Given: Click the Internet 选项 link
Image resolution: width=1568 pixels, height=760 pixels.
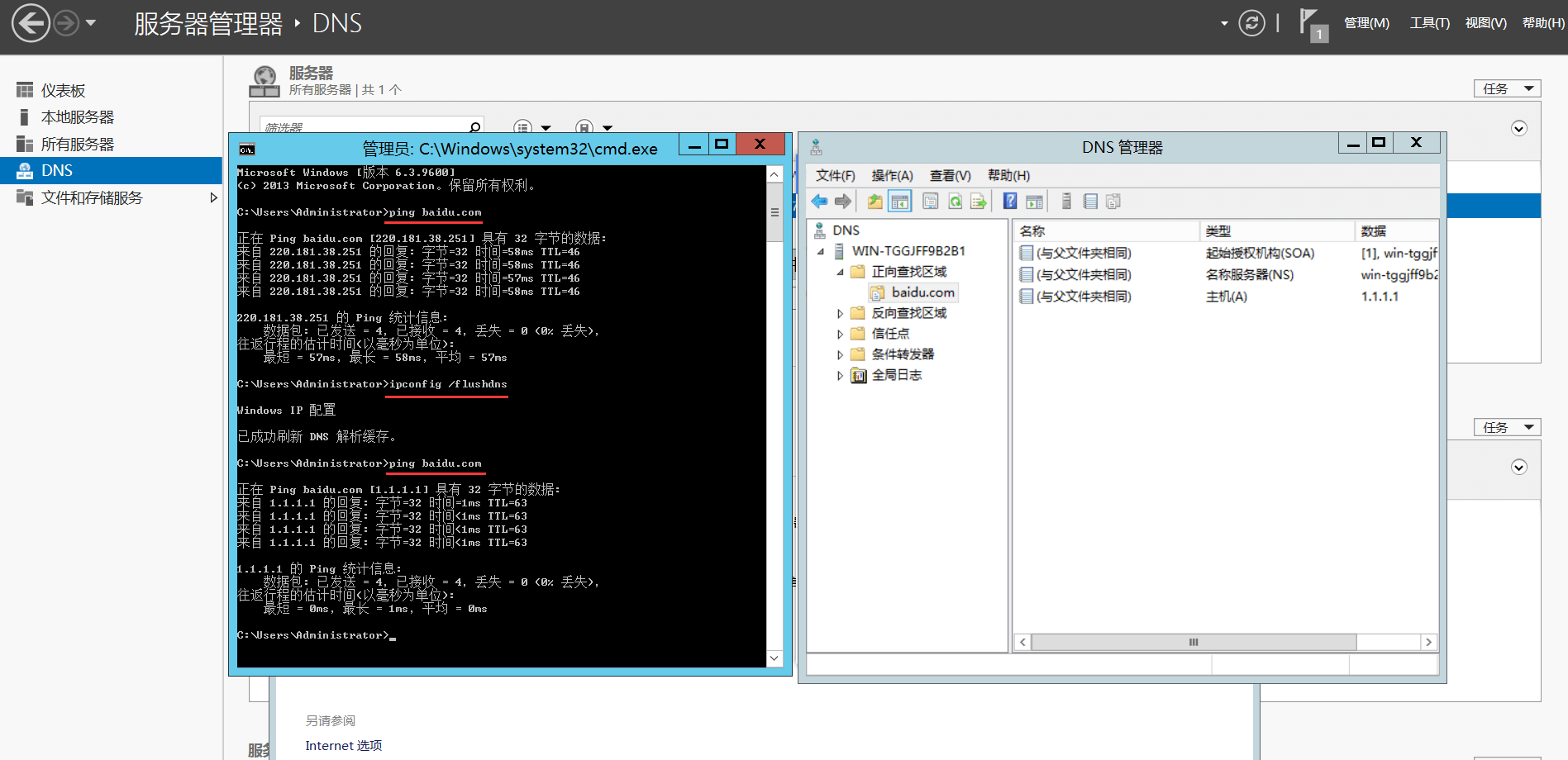Looking at the screenshot, I should pyautogui.click(x=343, y=745).
